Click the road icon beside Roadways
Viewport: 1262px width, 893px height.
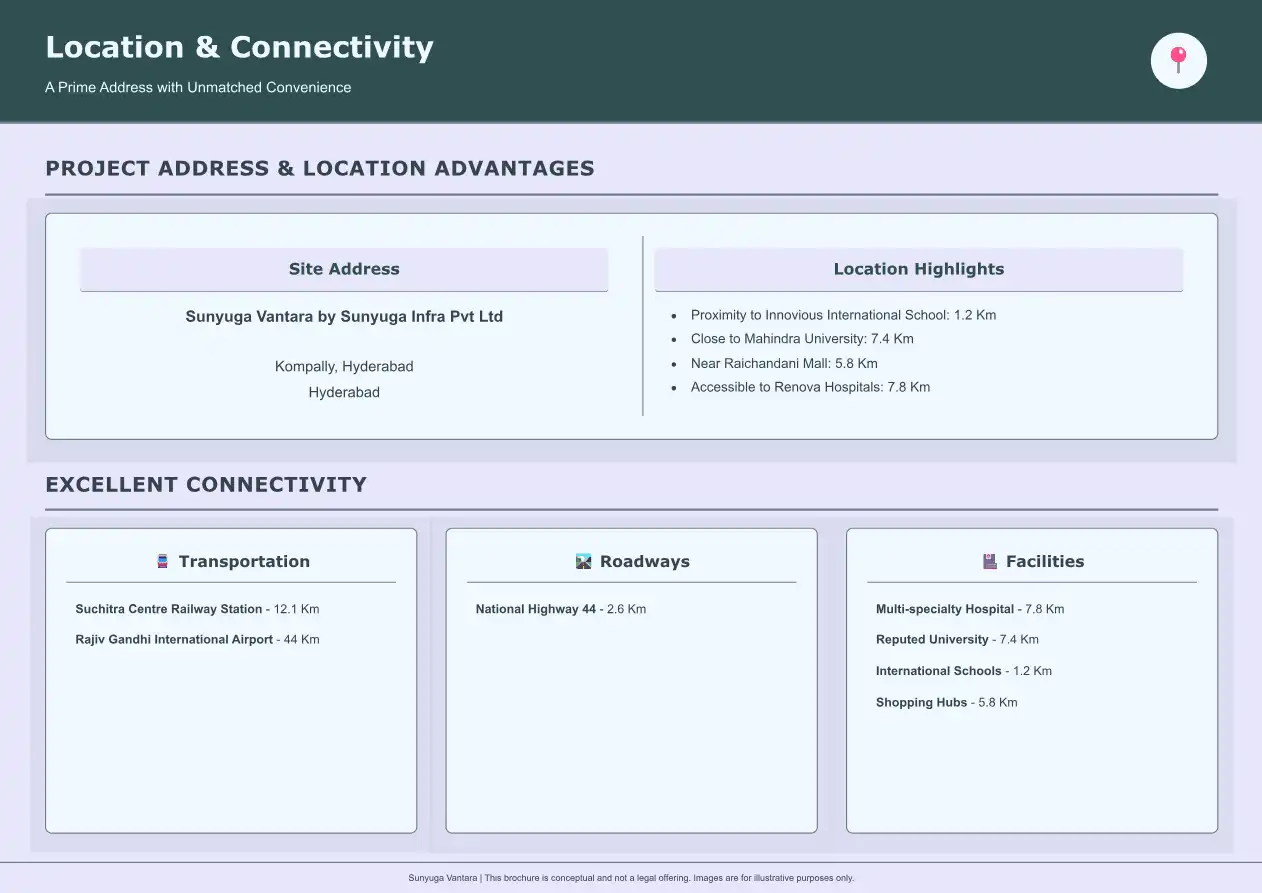584,562
